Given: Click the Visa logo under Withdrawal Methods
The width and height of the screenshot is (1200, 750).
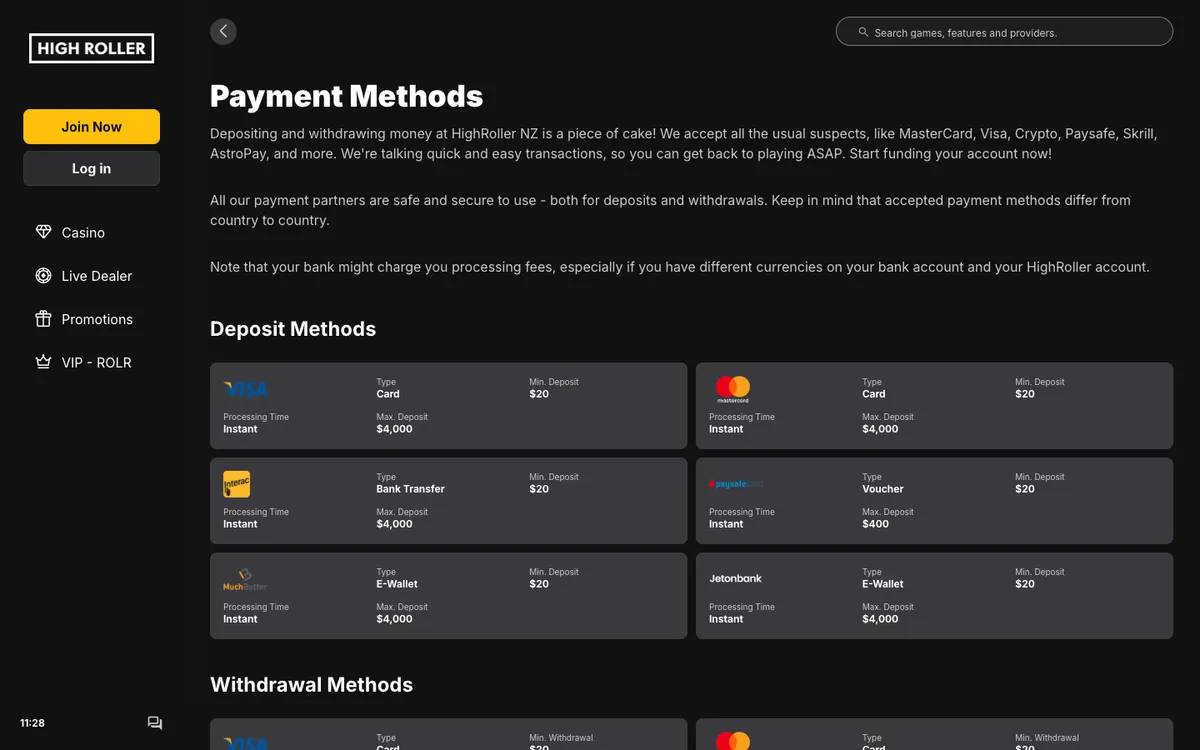Looking at the screenshot, I should [x=246, y=742].
